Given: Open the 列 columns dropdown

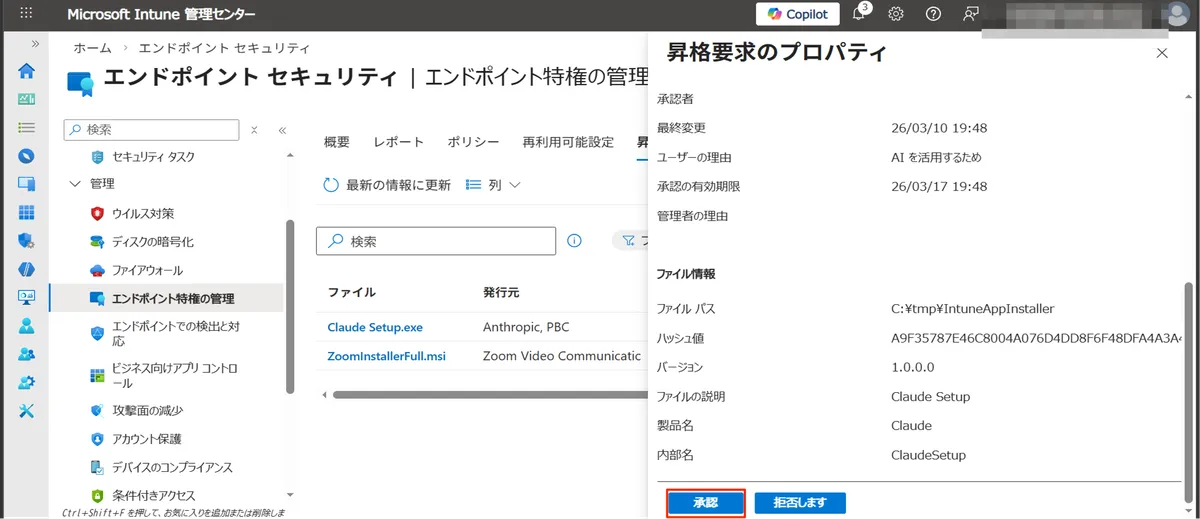Looking at the screenshot, I should pyautogui.click(x=494, y=185).
